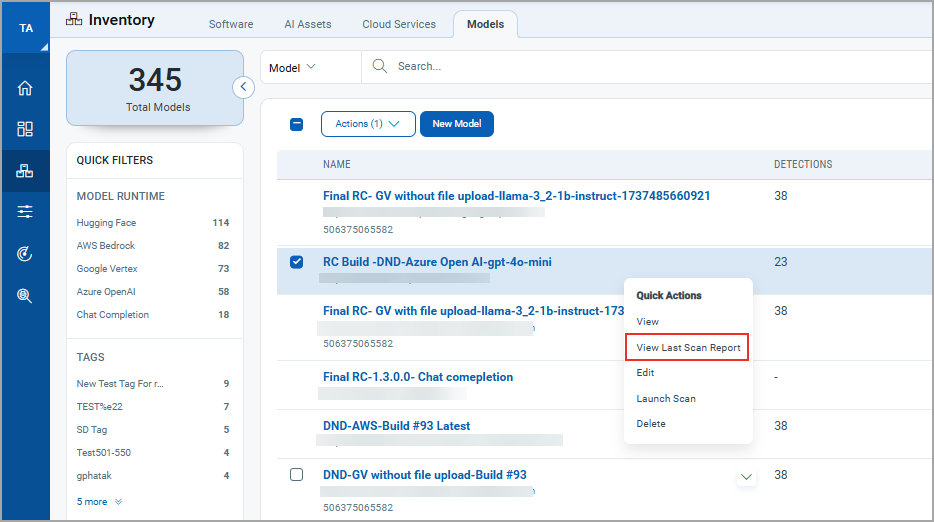The width and height of the screenshot is (934, 522).
Task: Click the NAME column header
Action: (x=337, y=164)
